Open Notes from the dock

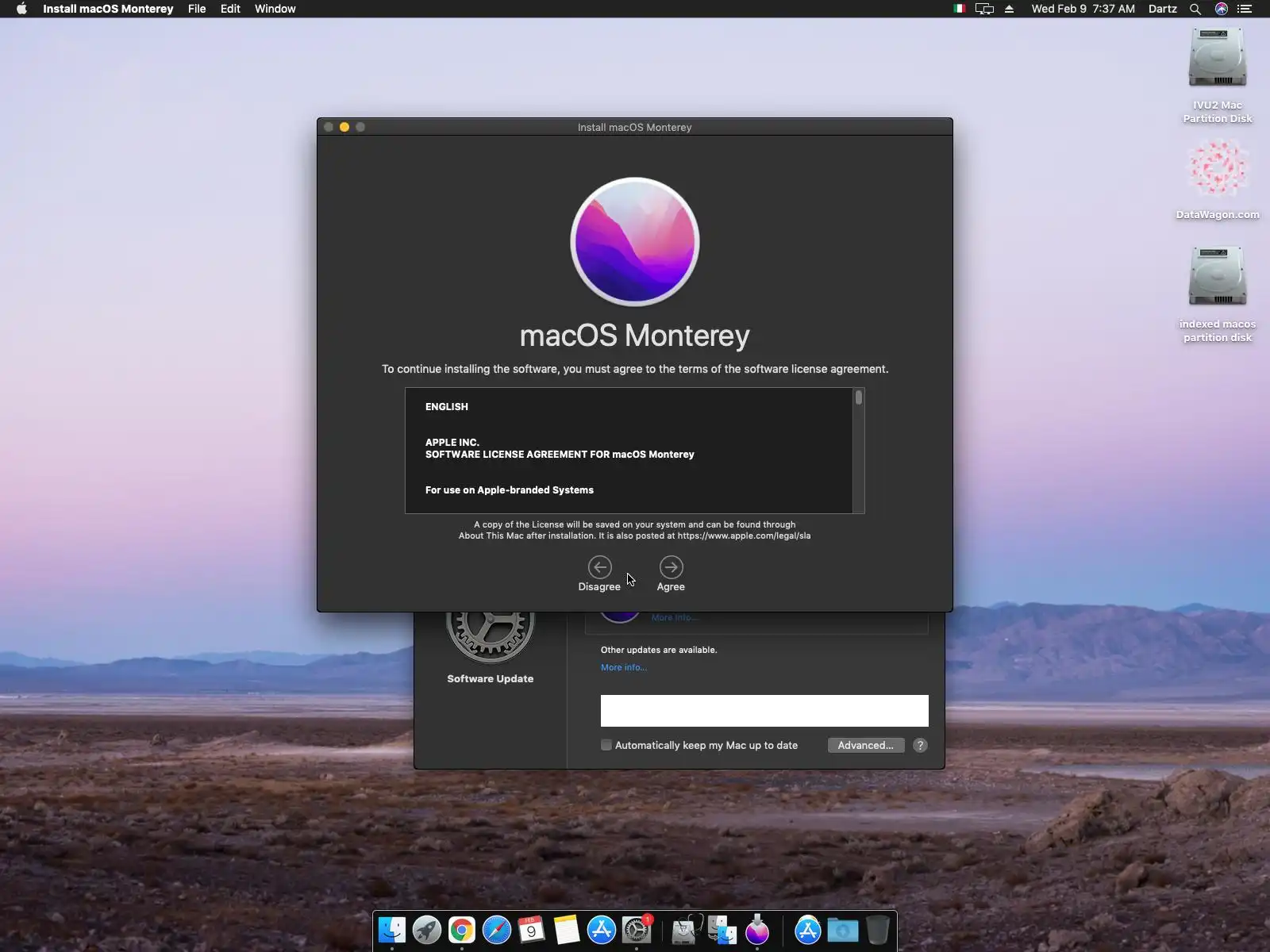(567, 930)
